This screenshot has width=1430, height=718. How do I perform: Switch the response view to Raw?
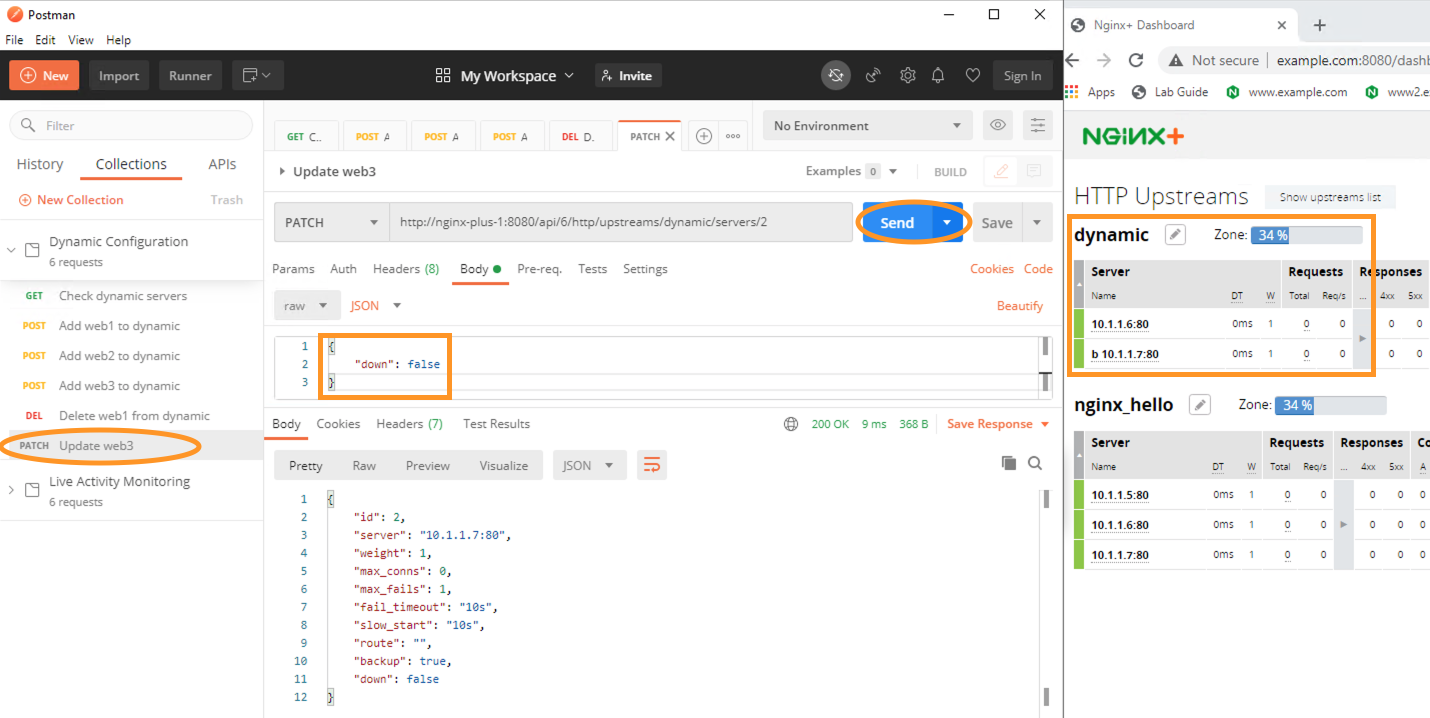(364, 466)
